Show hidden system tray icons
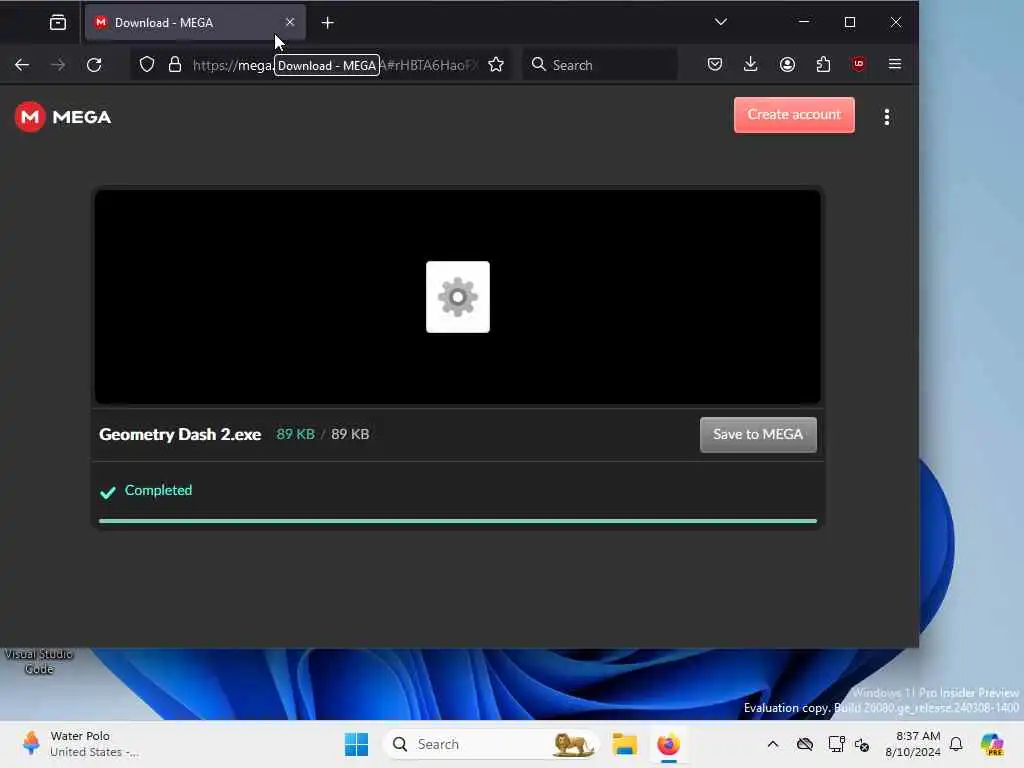This screenshot has width=1024, height=768. point(773,744)
